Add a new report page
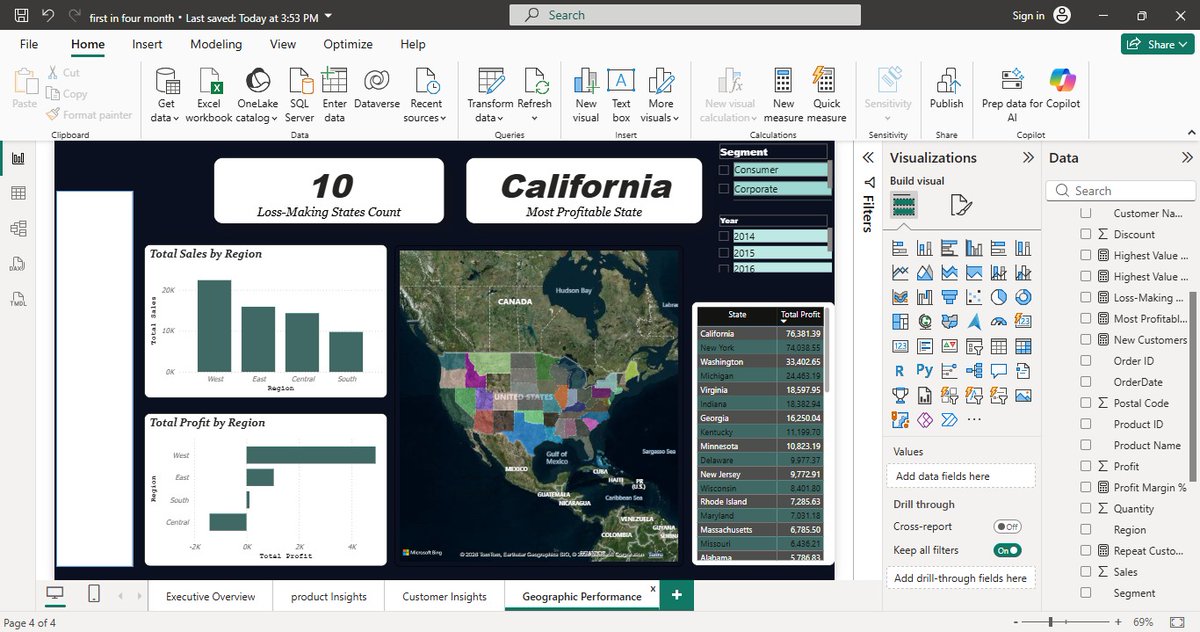1200x632 pixels. pyautogui.click(x=677, y=596)
